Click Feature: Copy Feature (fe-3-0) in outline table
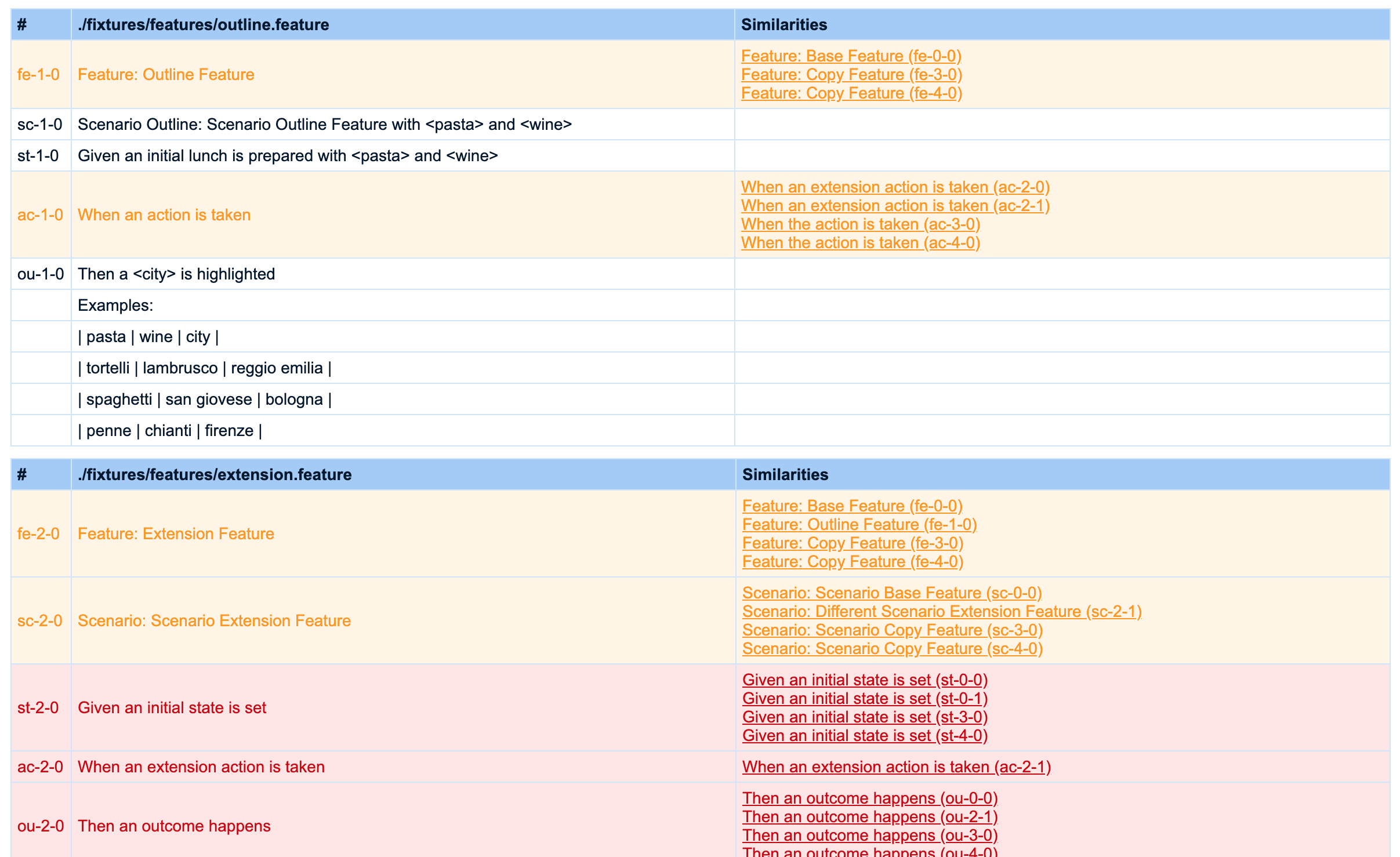The image size is (1400, 857). point(851,75)
